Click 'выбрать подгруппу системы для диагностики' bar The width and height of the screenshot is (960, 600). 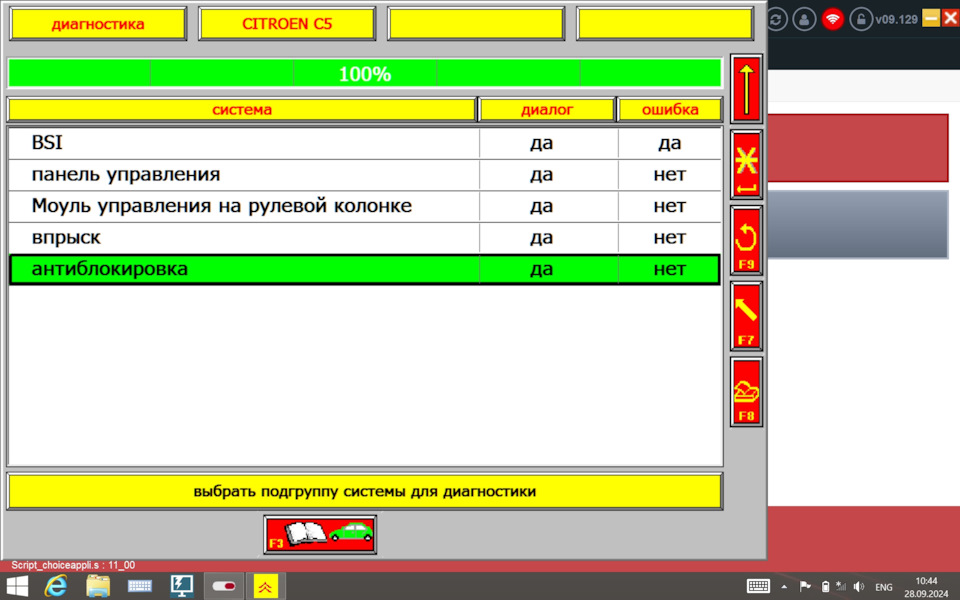365,491
